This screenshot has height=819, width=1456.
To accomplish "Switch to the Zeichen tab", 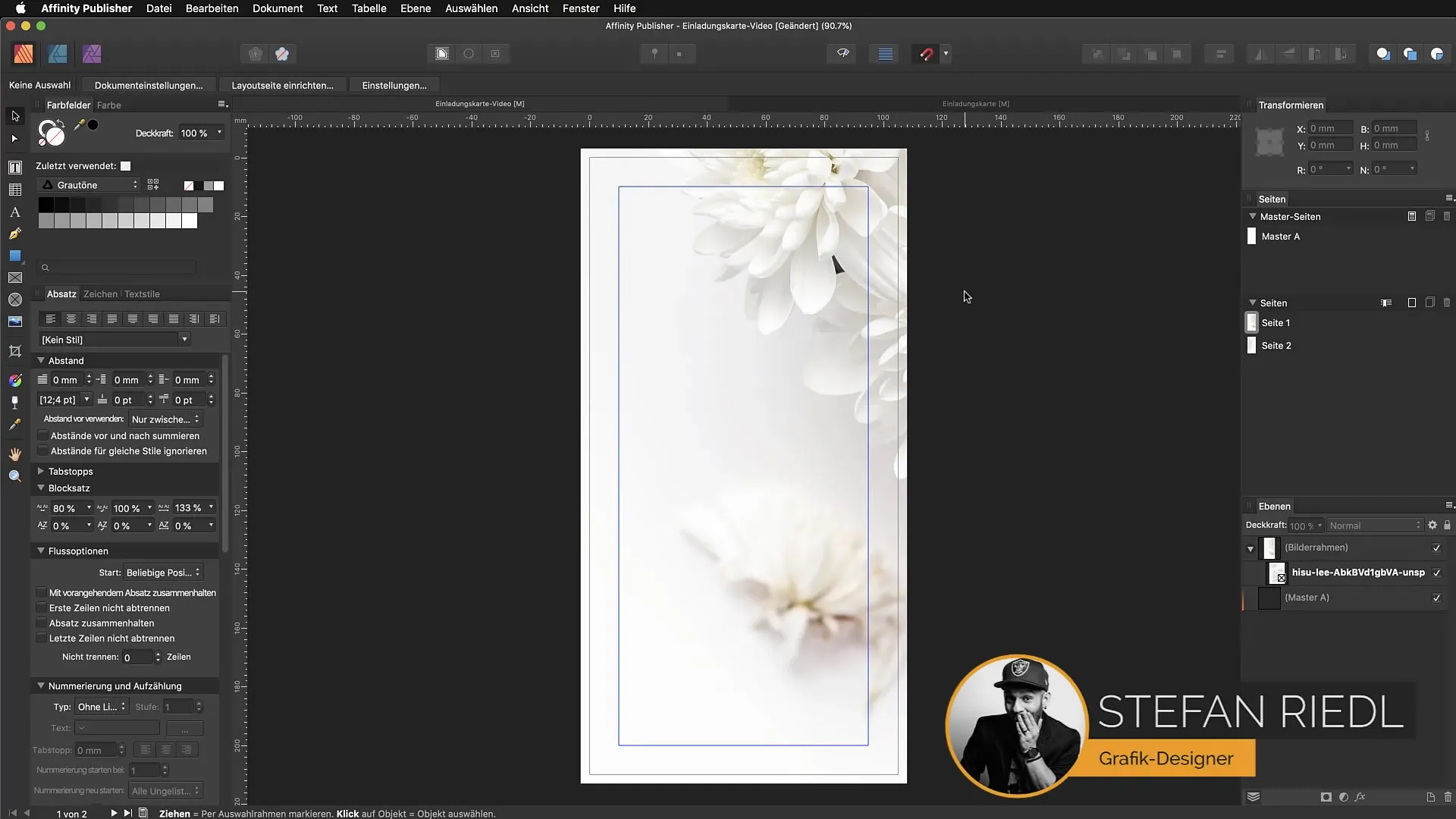I will 100,293.
